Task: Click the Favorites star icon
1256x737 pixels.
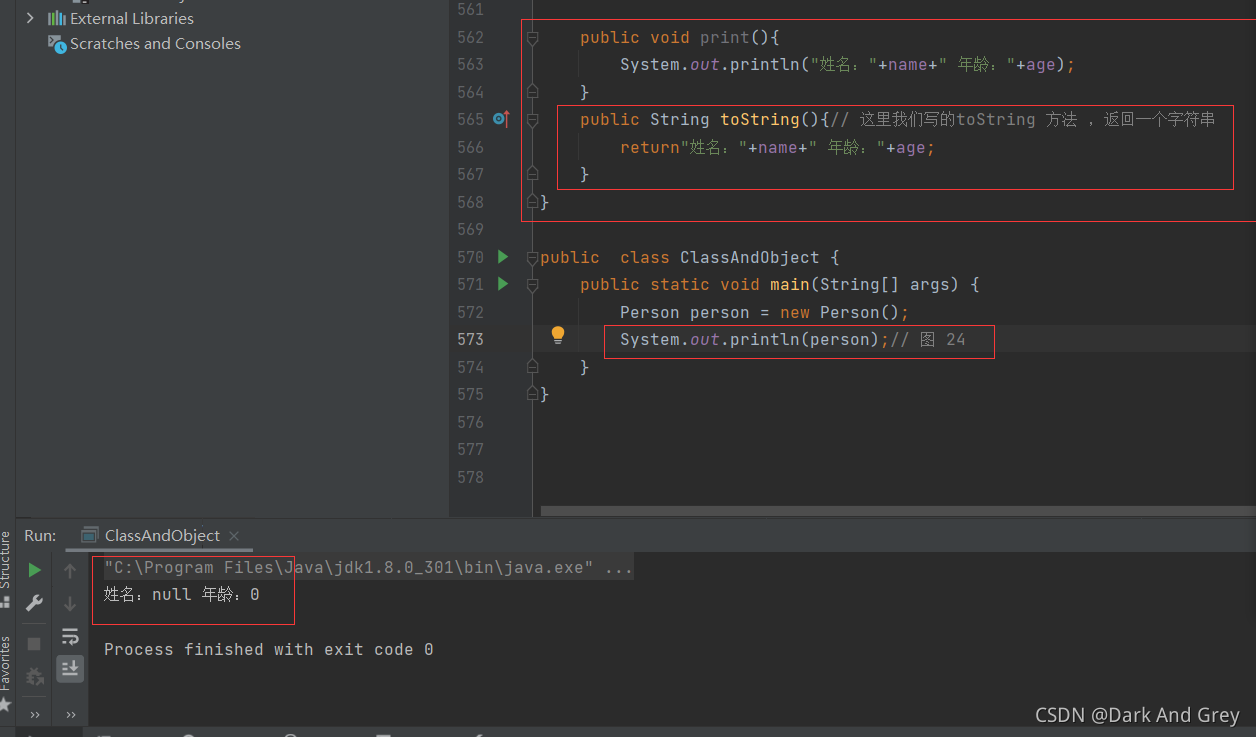Action: click(5, 703)
